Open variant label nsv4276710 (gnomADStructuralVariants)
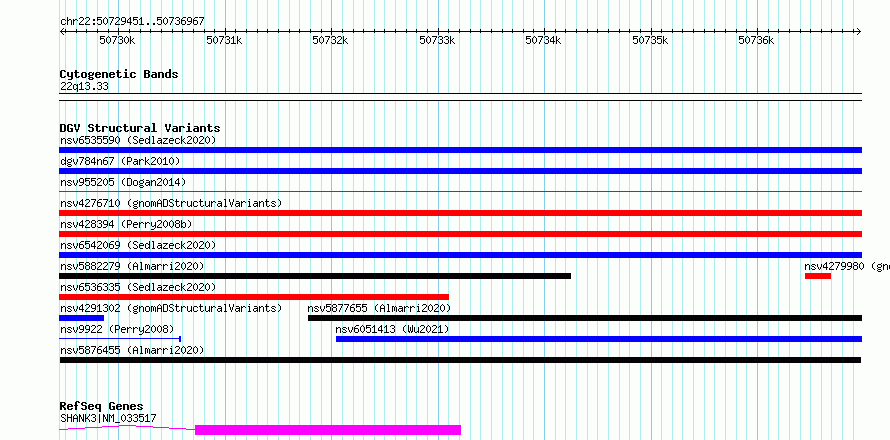Screen dimensions: 890x440 [x=171, y=203]
